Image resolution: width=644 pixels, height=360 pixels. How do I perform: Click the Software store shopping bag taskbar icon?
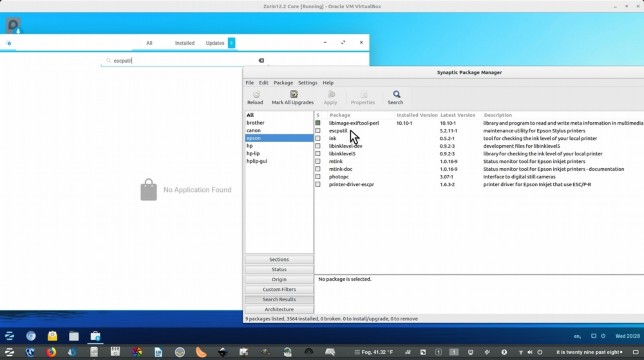click(x=95, y=336)
